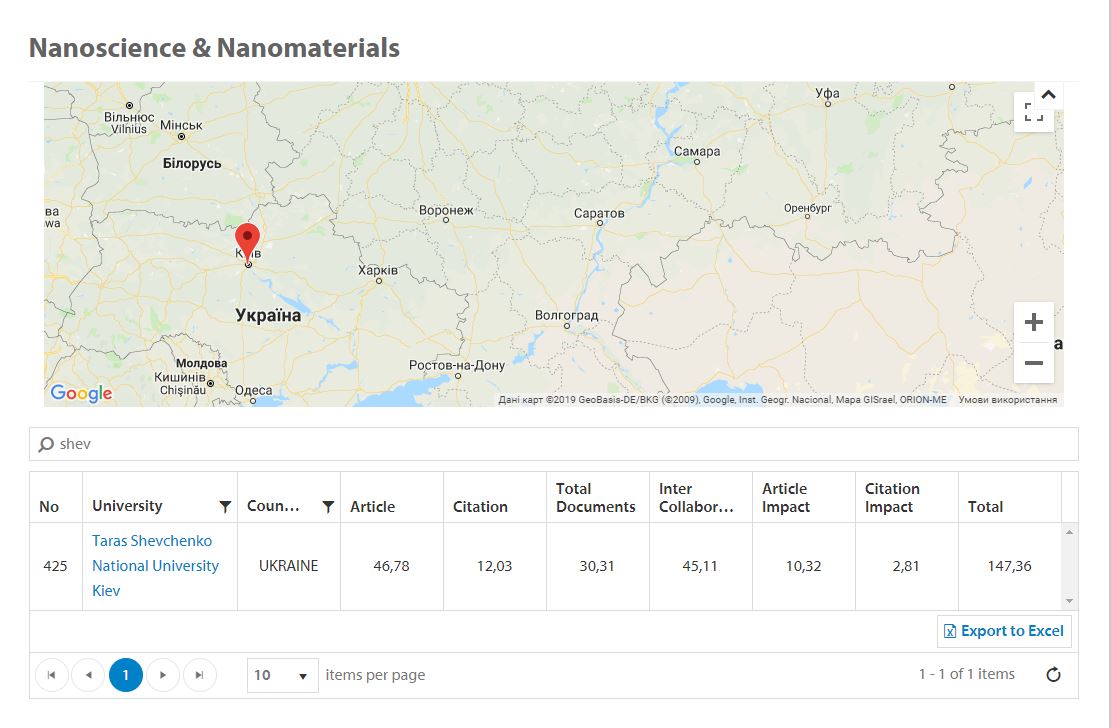Open the map terms of use link
1111x728 pixels.
1008,400
